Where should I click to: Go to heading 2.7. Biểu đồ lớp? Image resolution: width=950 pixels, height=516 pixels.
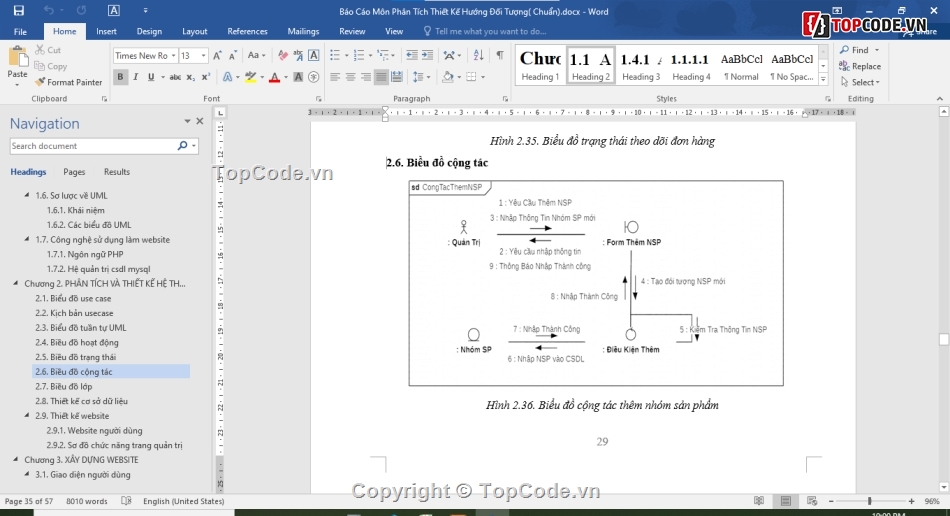tap(62, 386)
